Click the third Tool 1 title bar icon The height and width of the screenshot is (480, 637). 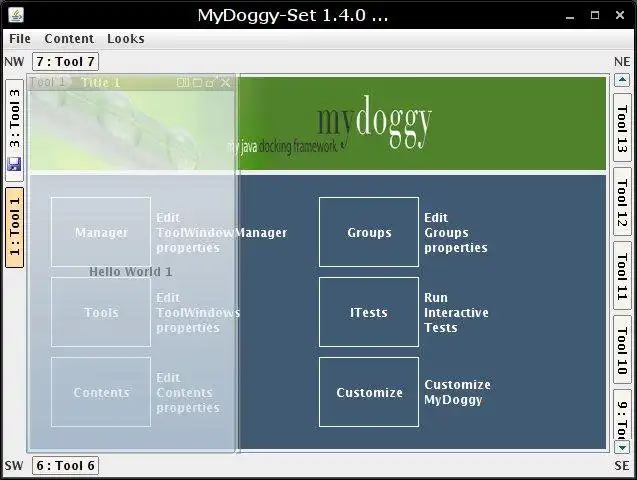210,83
